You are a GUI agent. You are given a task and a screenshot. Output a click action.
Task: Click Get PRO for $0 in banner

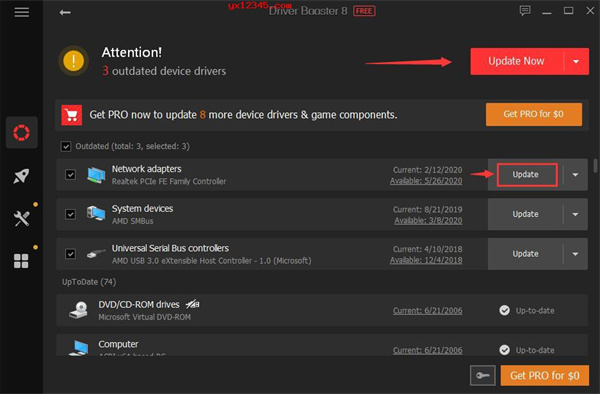(534, 114)
